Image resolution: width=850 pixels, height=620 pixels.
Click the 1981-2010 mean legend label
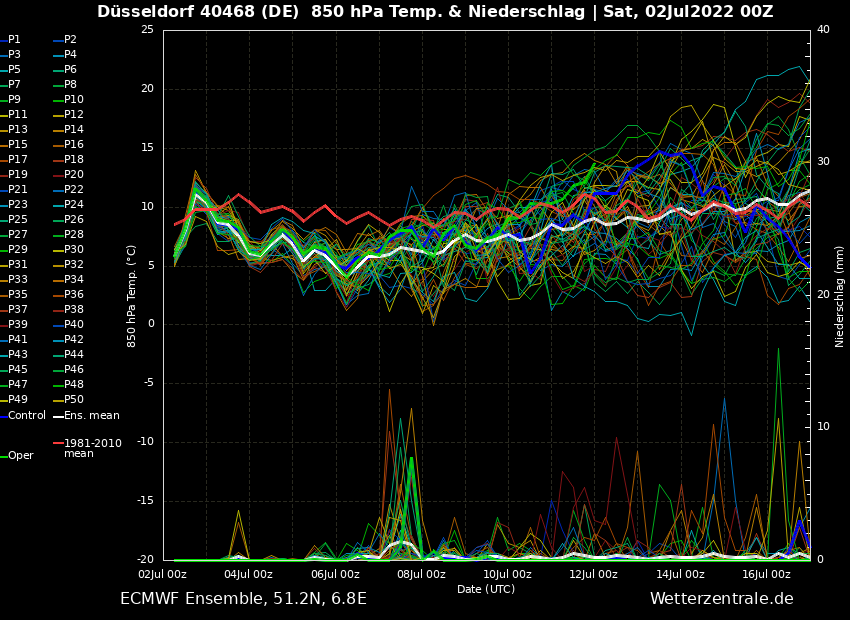click(92, 448)
